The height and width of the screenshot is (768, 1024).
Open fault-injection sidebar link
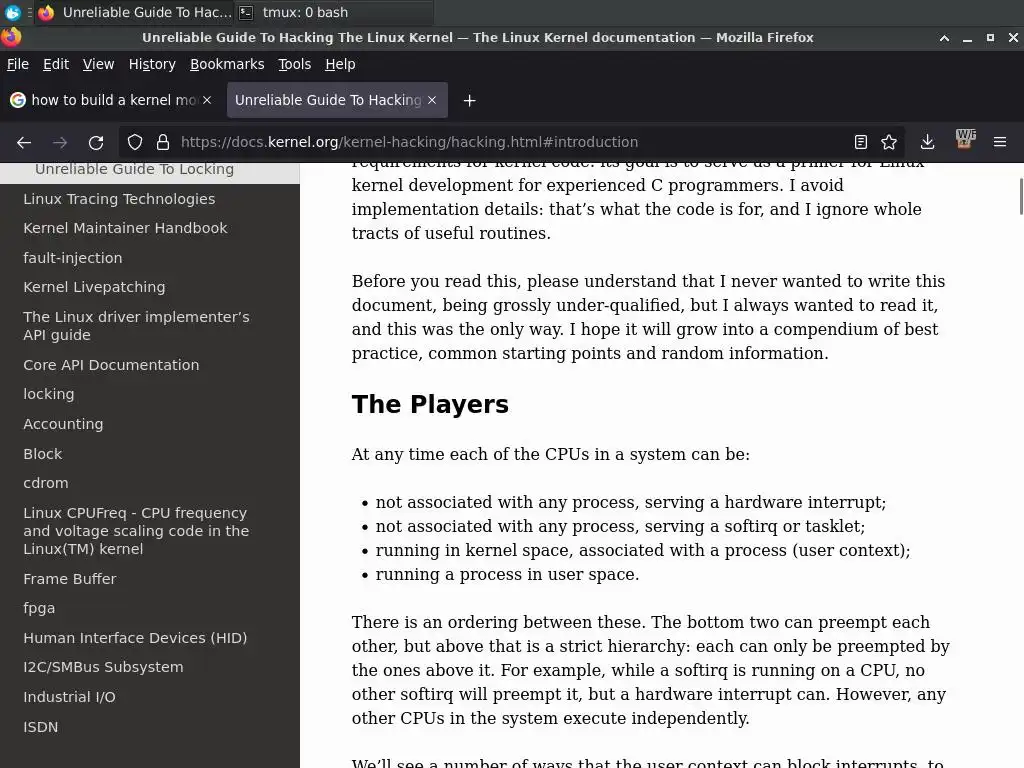click(72, 258)
